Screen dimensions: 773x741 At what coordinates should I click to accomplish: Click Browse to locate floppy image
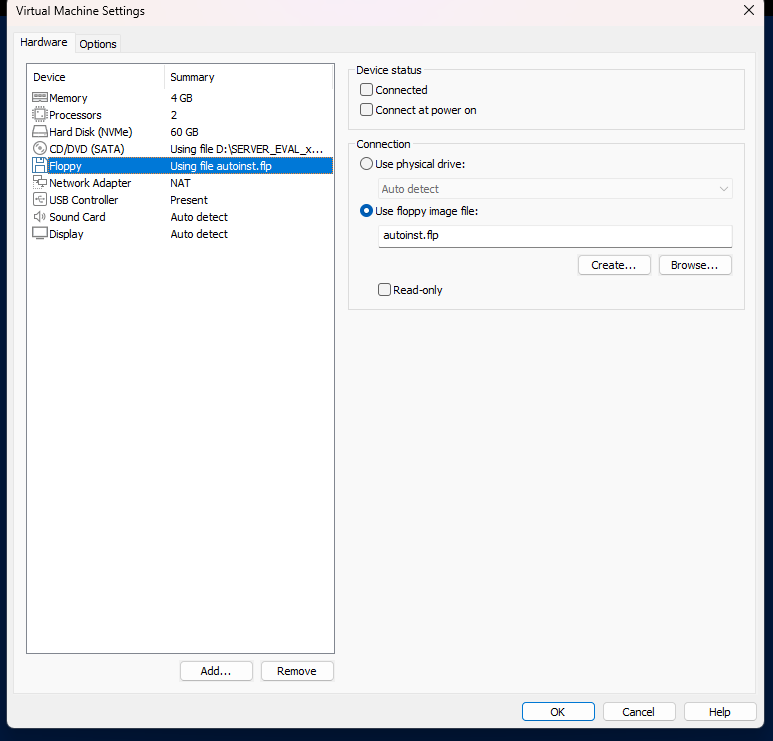click(695, 265)
